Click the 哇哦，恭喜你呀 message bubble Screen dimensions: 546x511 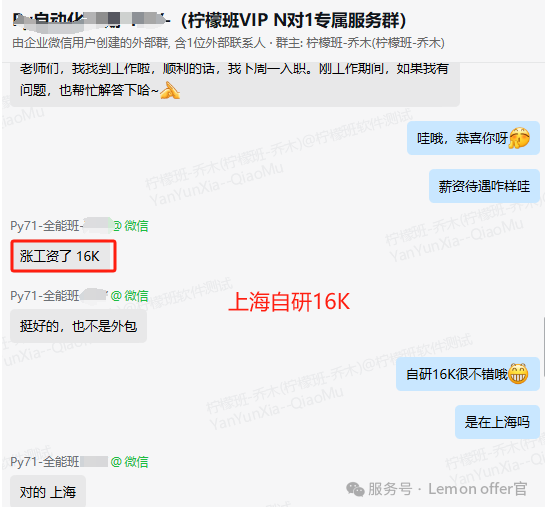pos(473,138)
